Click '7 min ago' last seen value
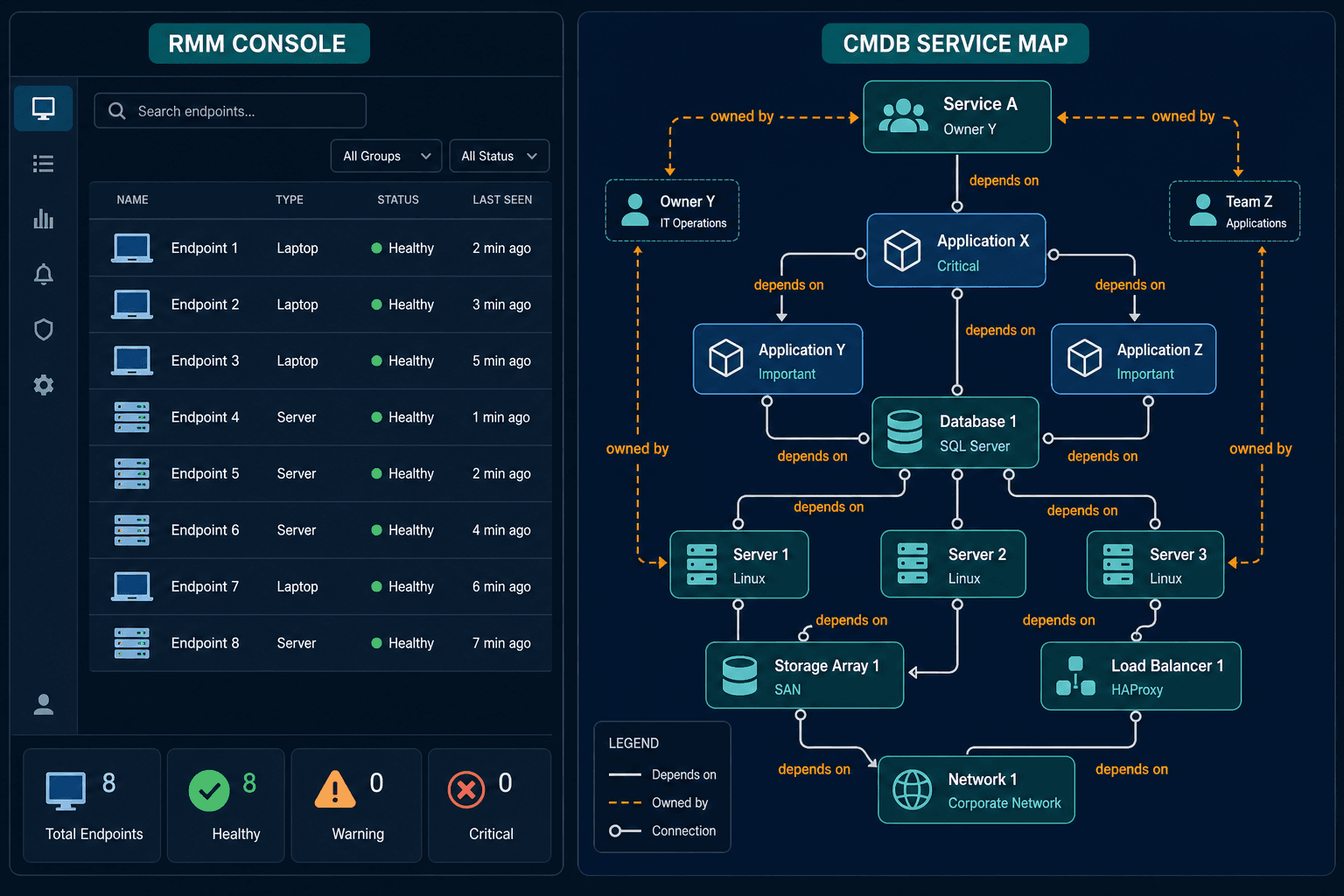This screenshot has width=1344, height=896. pos(501,643)
